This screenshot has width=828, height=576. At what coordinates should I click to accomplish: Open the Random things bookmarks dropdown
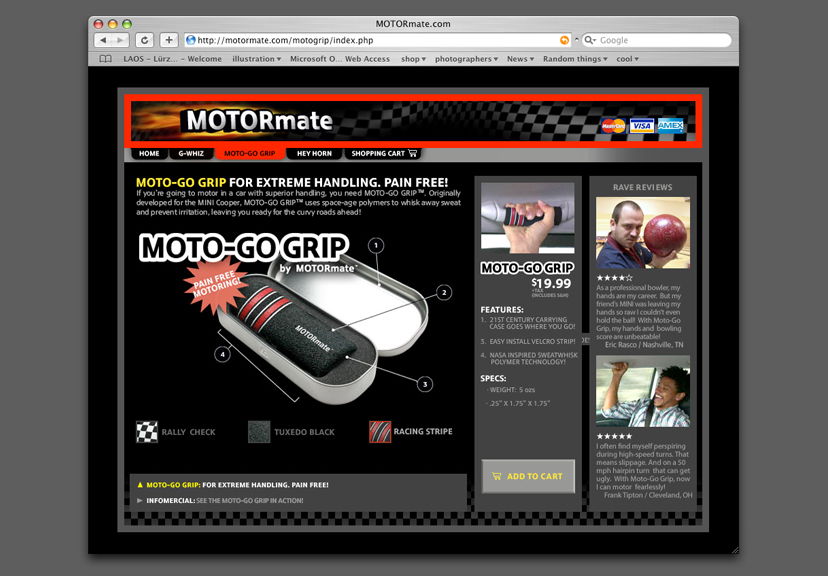(x=575, y=59)
